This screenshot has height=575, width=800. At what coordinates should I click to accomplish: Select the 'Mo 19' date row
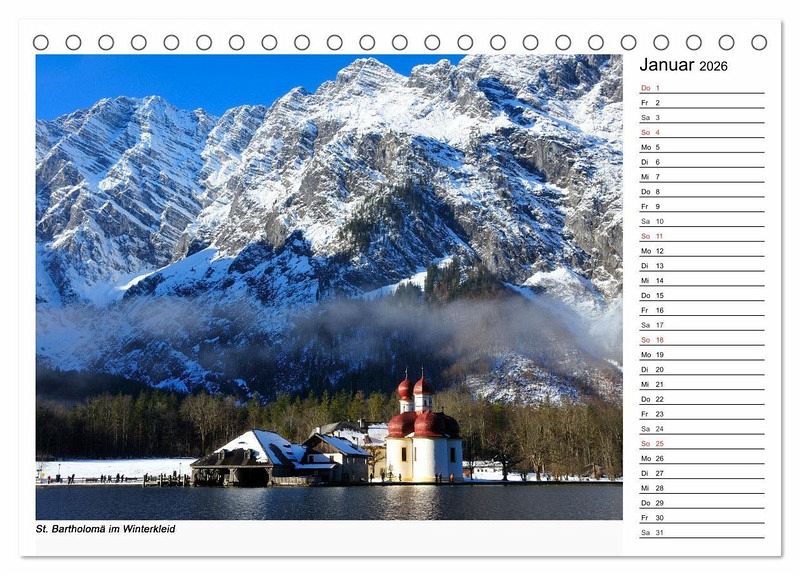pyautogui.click(x=702, y=354)
